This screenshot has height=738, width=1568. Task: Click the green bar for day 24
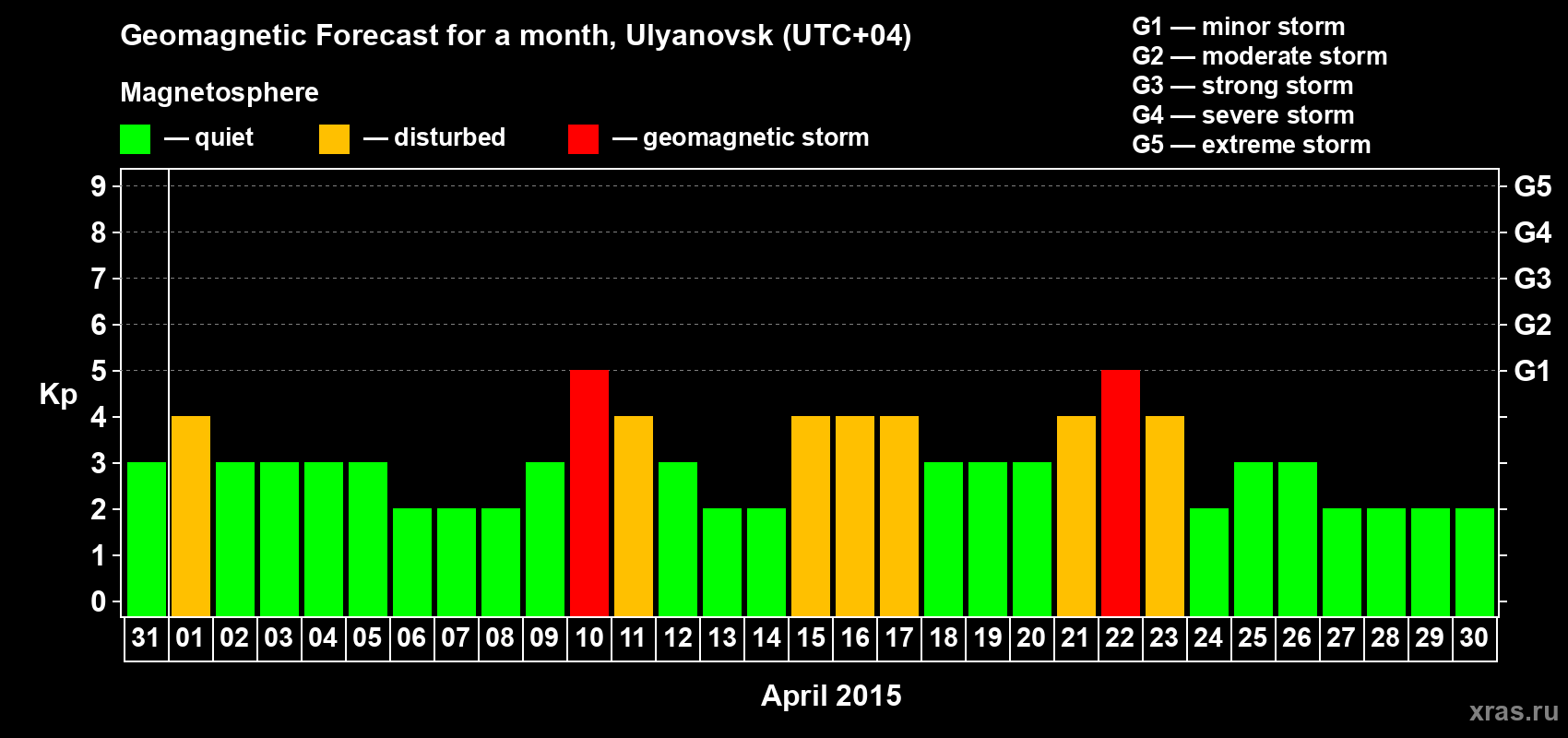point(1209,562)
